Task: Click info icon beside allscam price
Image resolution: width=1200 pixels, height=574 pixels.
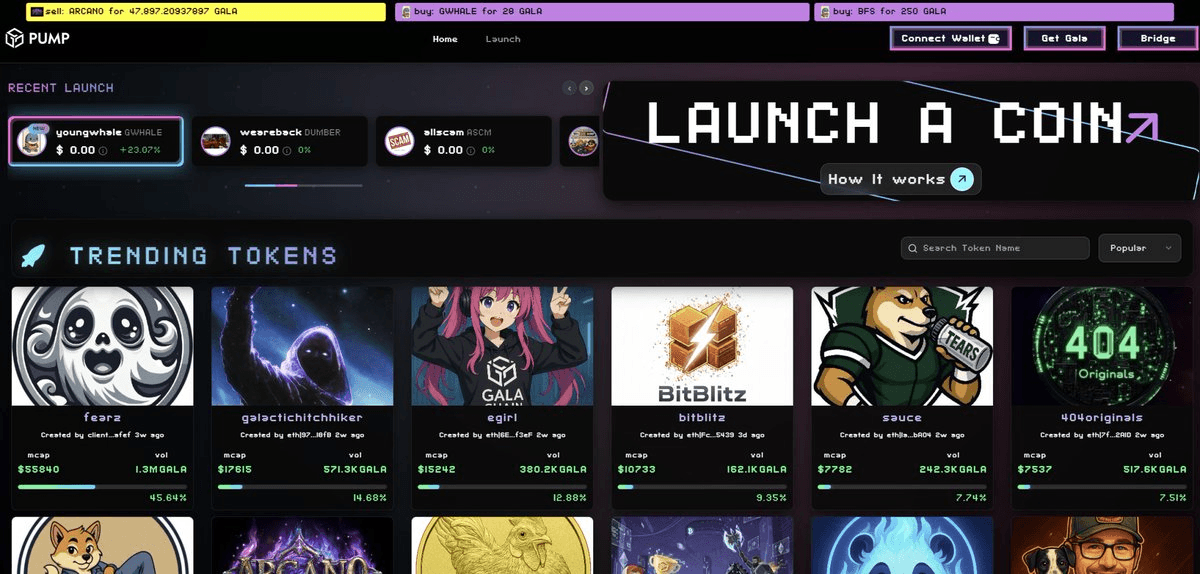Action: point(472,151)
